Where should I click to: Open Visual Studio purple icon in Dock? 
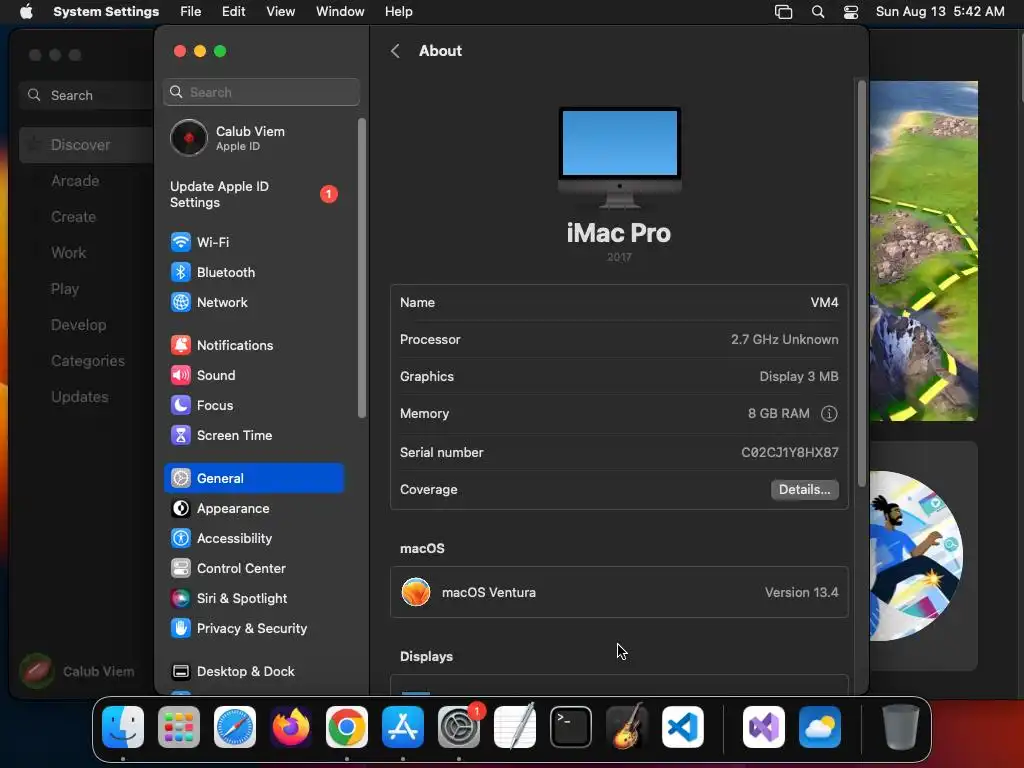coord(764,727)
